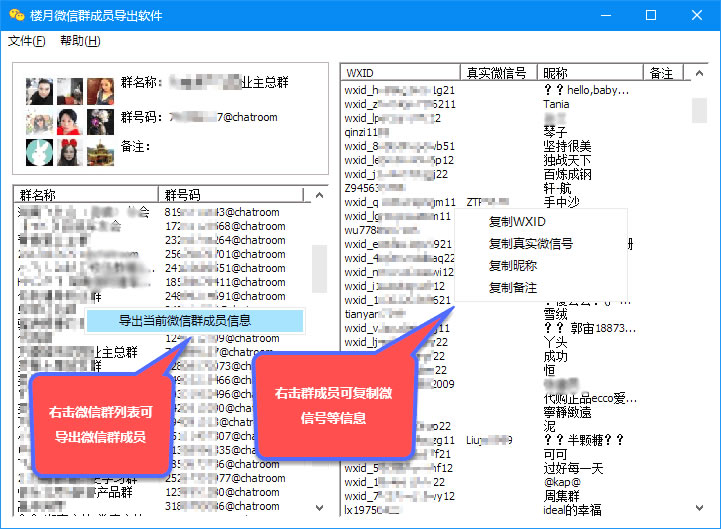
Task: Click group list scroll up arrow
Action: (x=320, y=195)
